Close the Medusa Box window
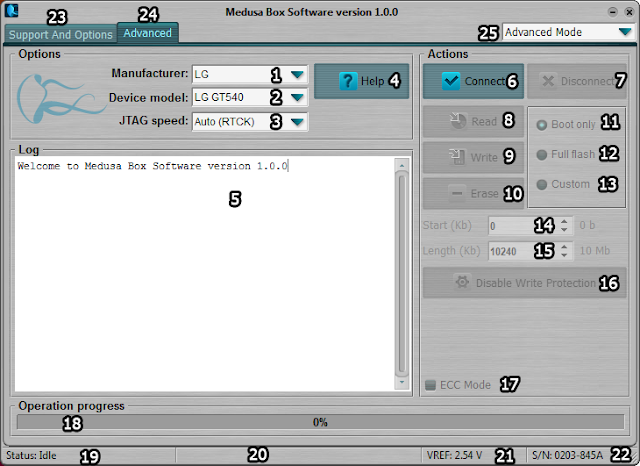Viewport: 640px width, 466px height. [629, 12]
